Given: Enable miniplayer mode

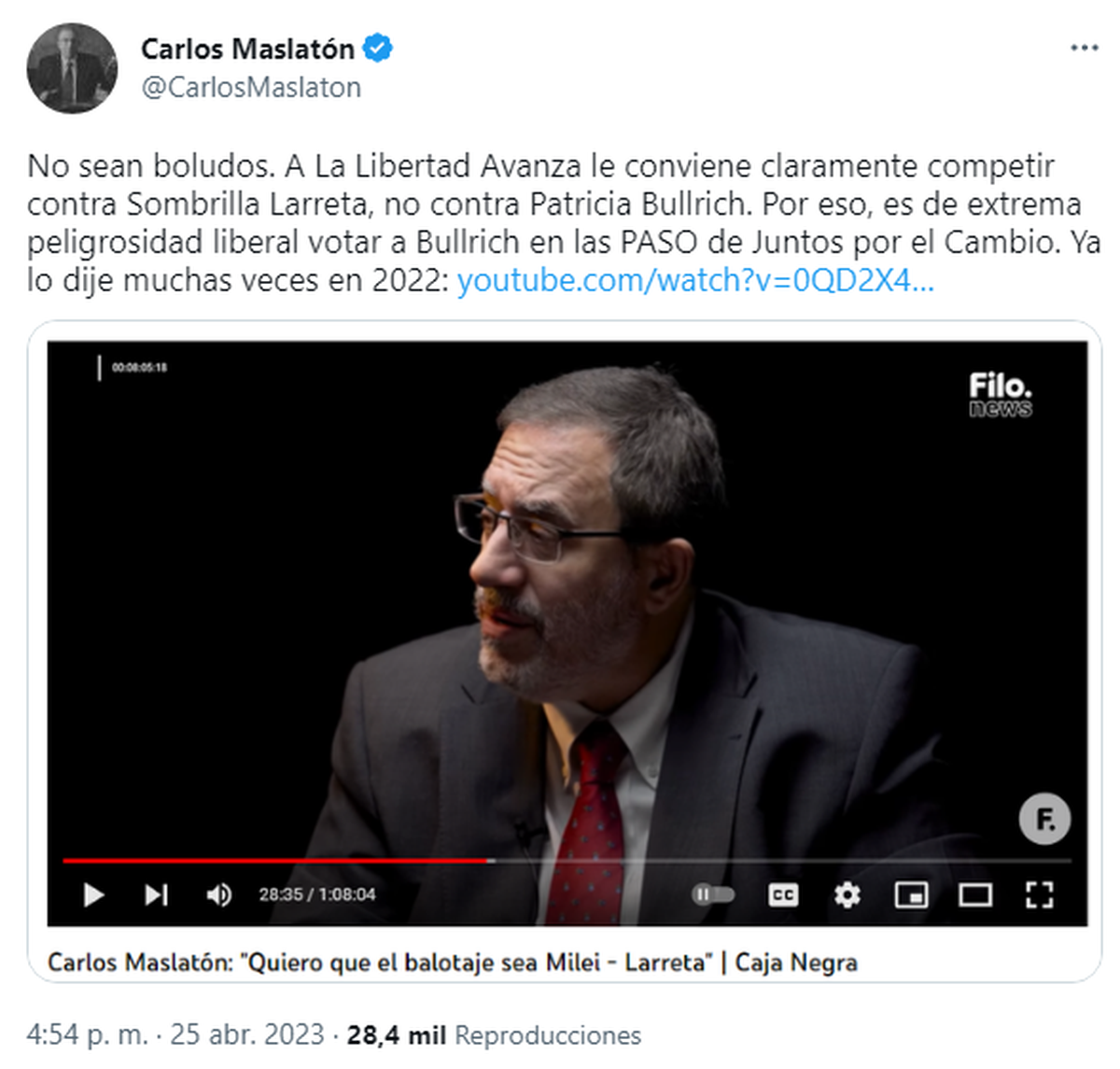Looking at the screenshot, I should (x=911, y=895).
